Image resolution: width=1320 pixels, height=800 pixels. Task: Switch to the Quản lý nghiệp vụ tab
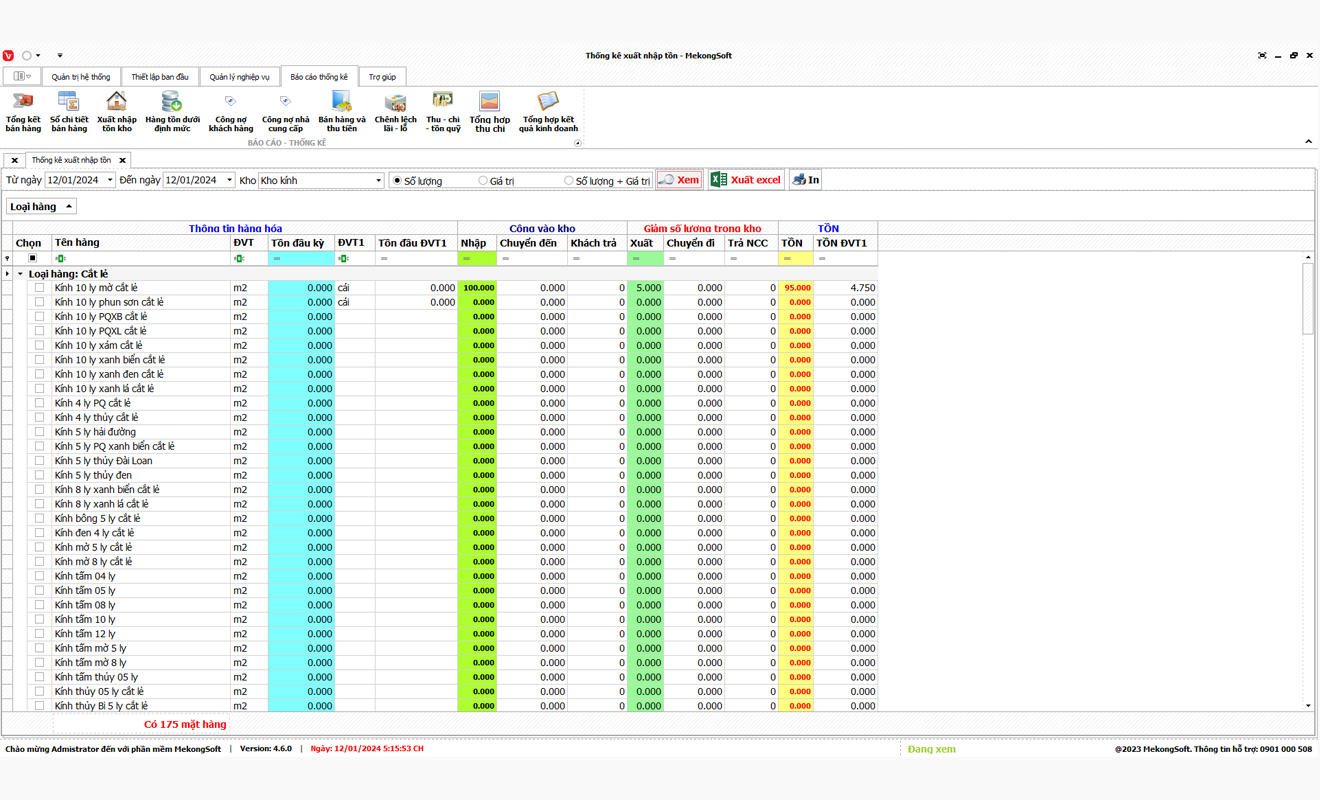pos(239,77)
